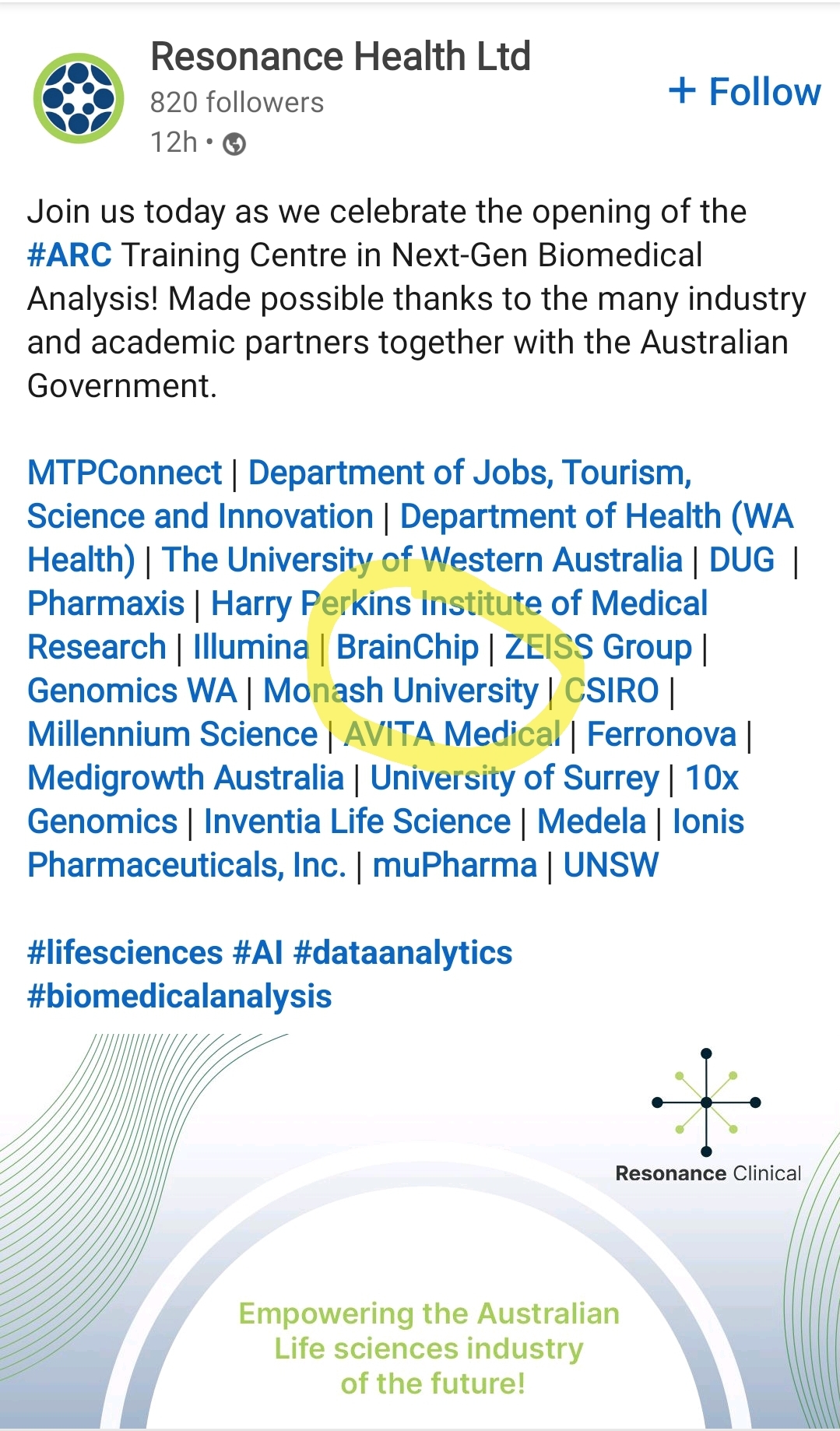840x1431 pixels.
Task: Click the Resonance Clinical logo graphic
Action: pyautogui.click(x=706, y=1102)
